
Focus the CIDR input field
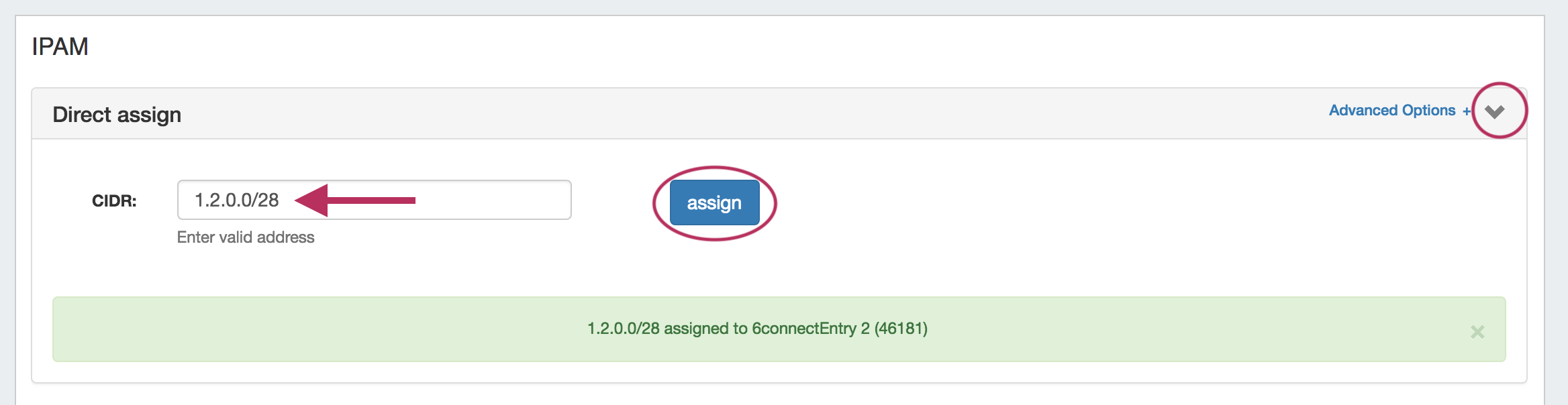[470, 200]
